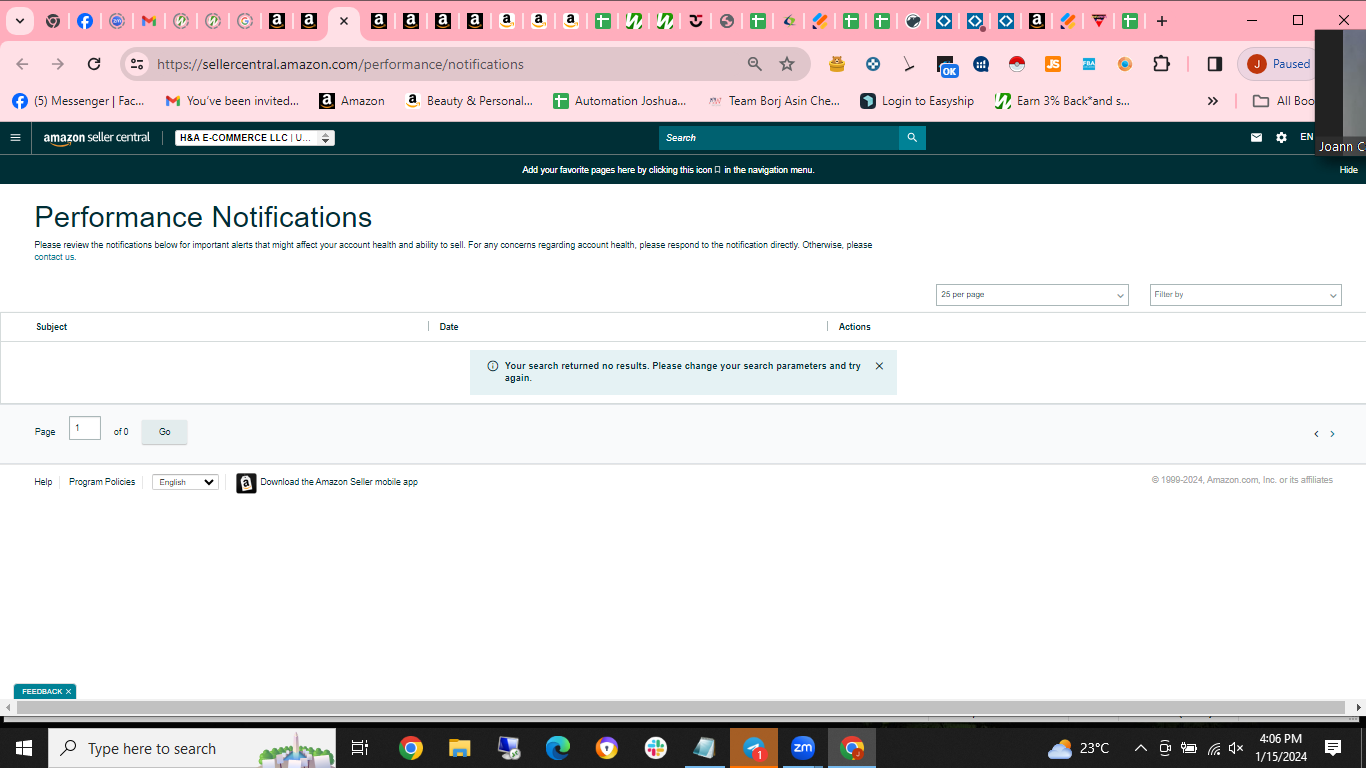
Task: Open the Paused profile button
Action: tap(1278, 64)
